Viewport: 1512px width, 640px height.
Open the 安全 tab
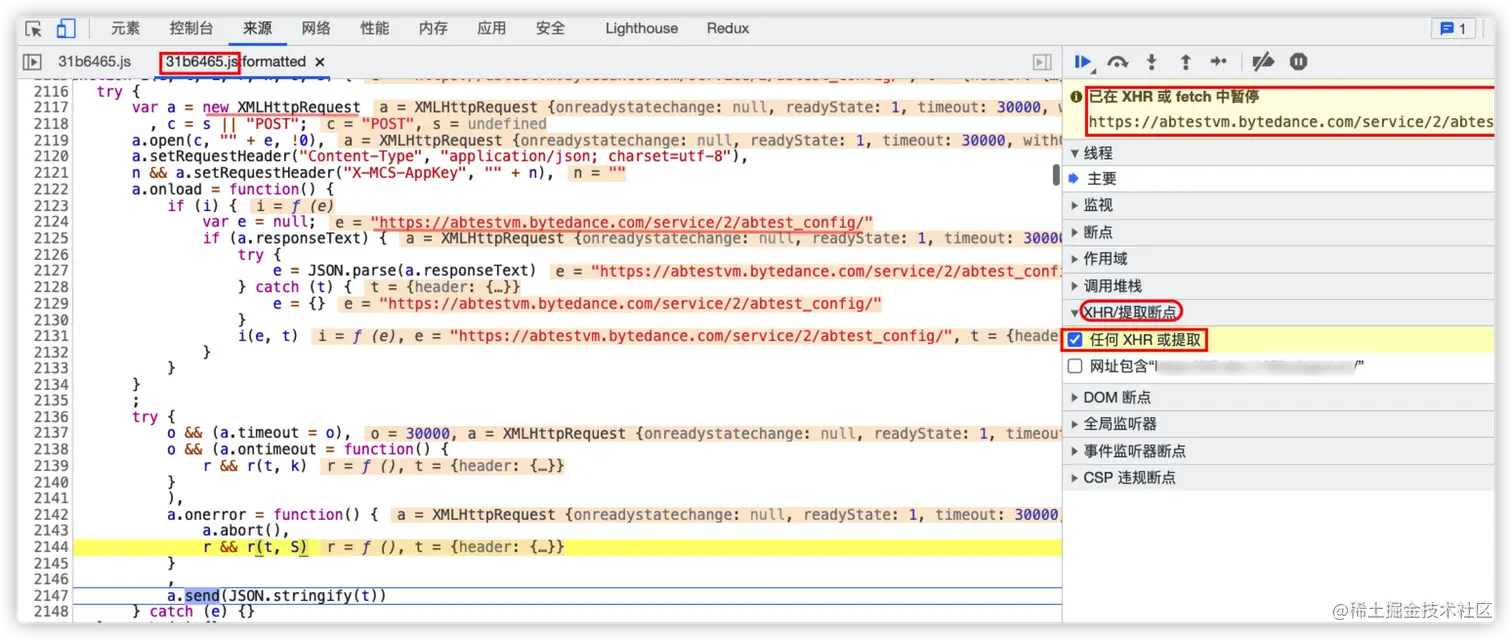click(x=550, y=28)
